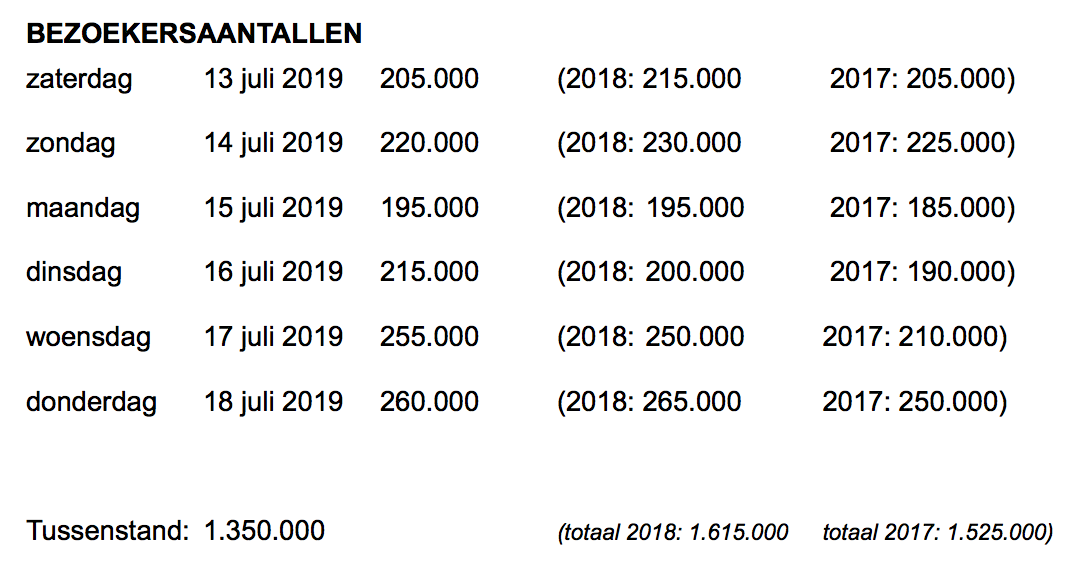1079x577 pixels.
Task: Click the date 15 juli 2019
Action: point(273,208)
